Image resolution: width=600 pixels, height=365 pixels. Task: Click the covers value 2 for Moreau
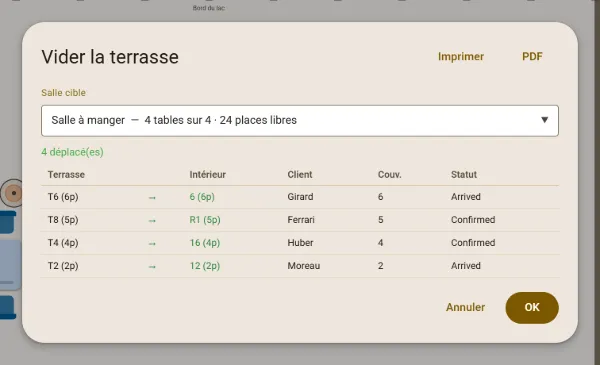[x=380, y=266]
